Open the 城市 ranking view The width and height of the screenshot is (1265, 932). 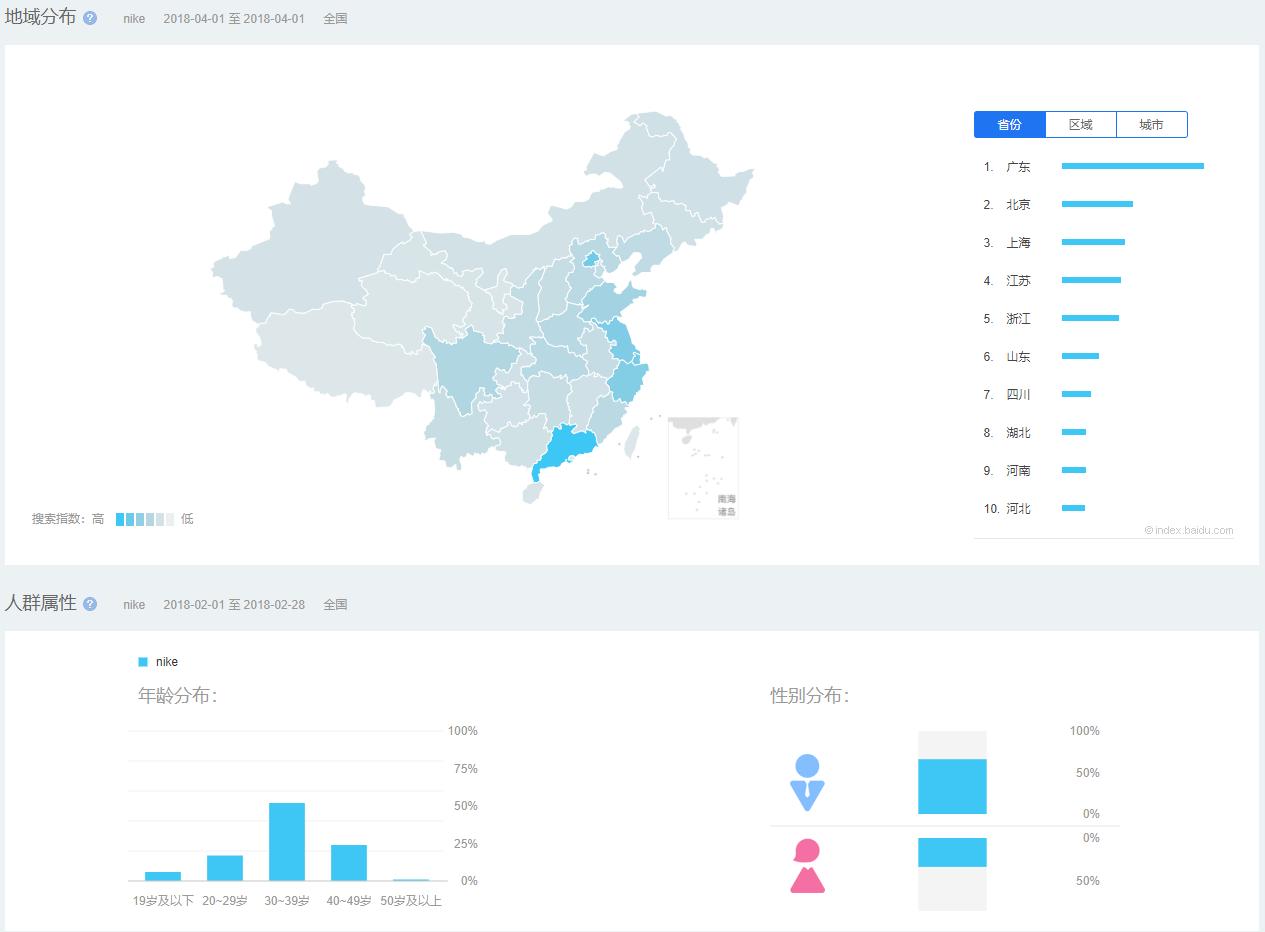click(x=1151, y=124)
